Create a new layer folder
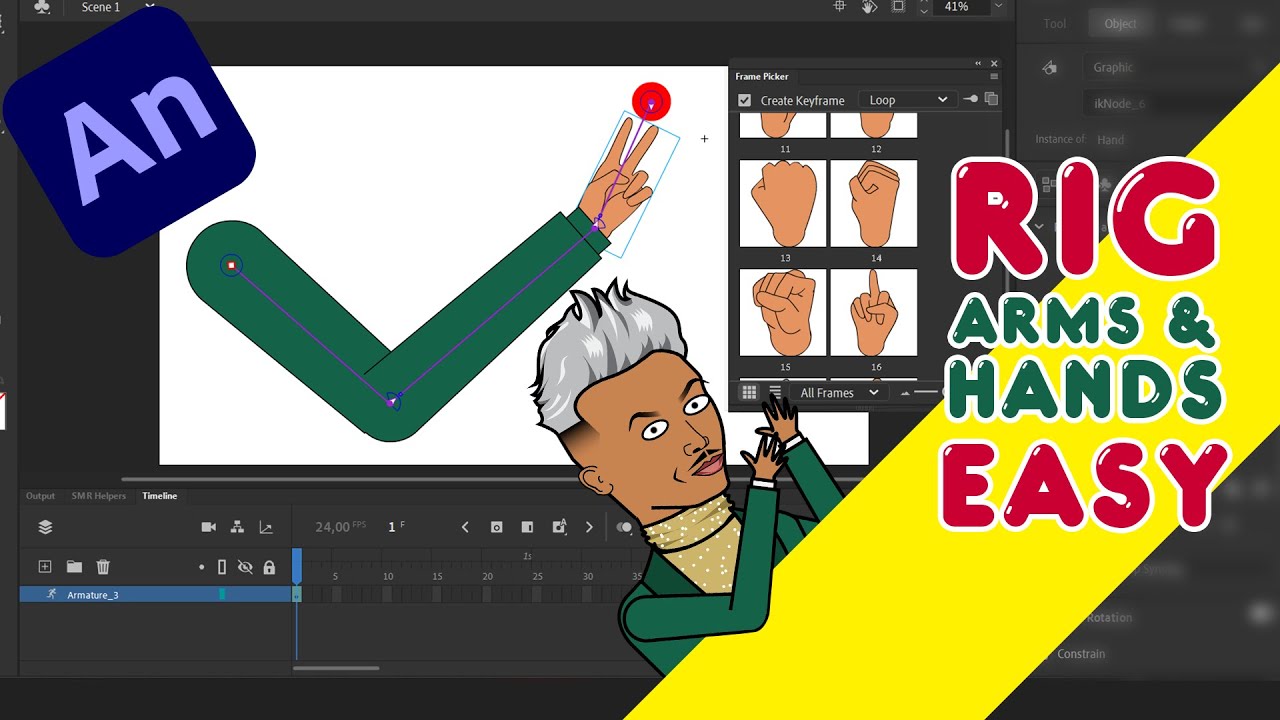Screen dimensions: 1280x720 tap(74, 567)
